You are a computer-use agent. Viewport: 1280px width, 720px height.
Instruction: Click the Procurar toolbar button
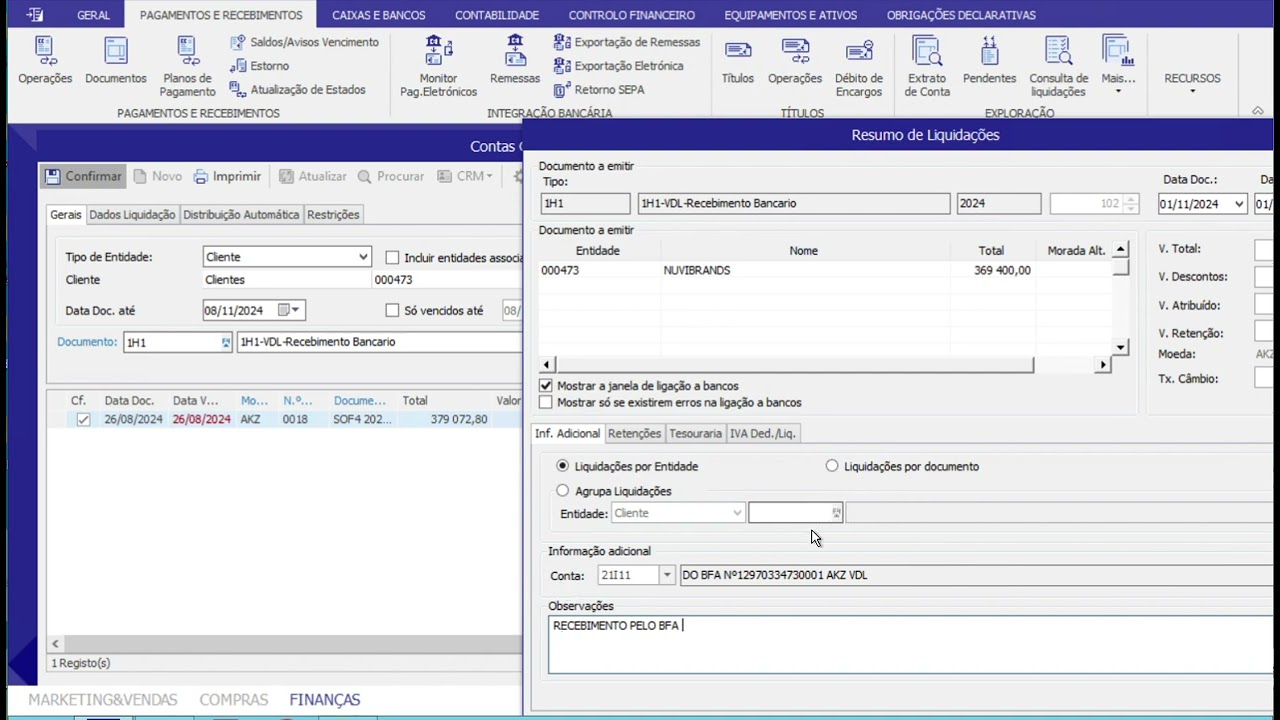[391, 176]
